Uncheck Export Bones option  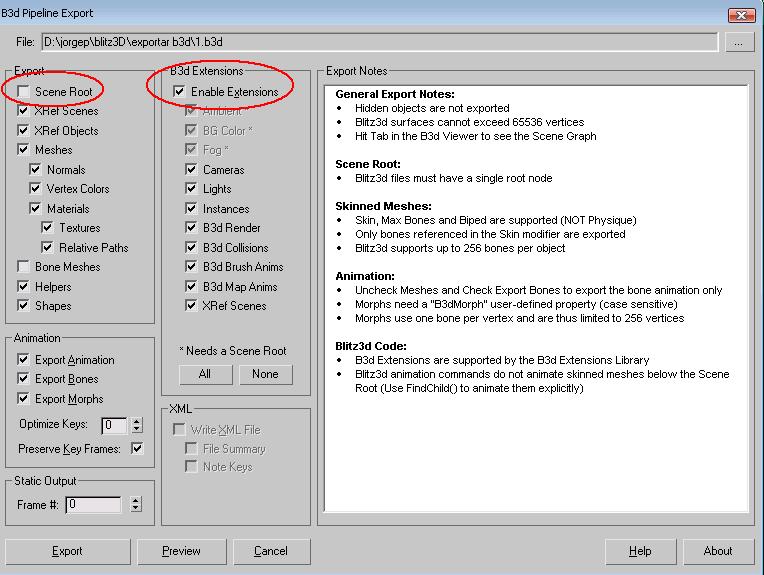(23, 379)
